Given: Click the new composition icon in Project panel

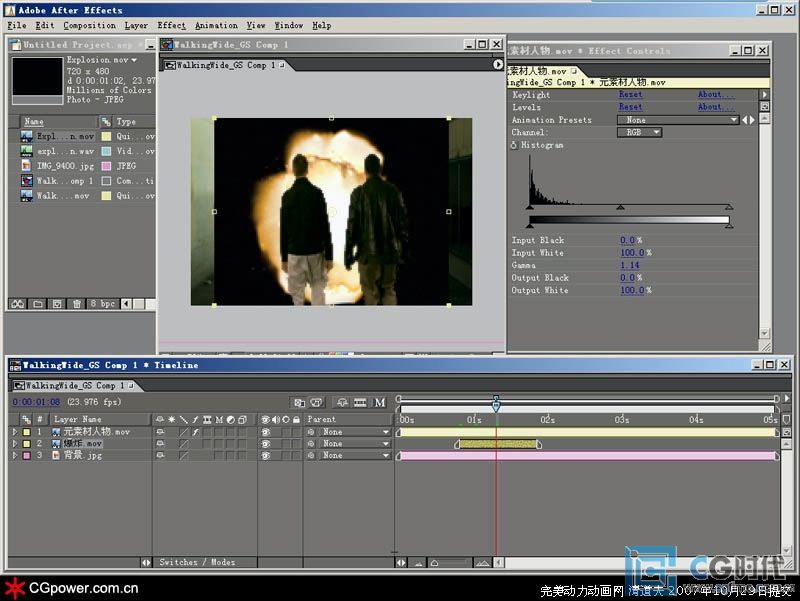Looking at the screenshot, I should (57, 303).
